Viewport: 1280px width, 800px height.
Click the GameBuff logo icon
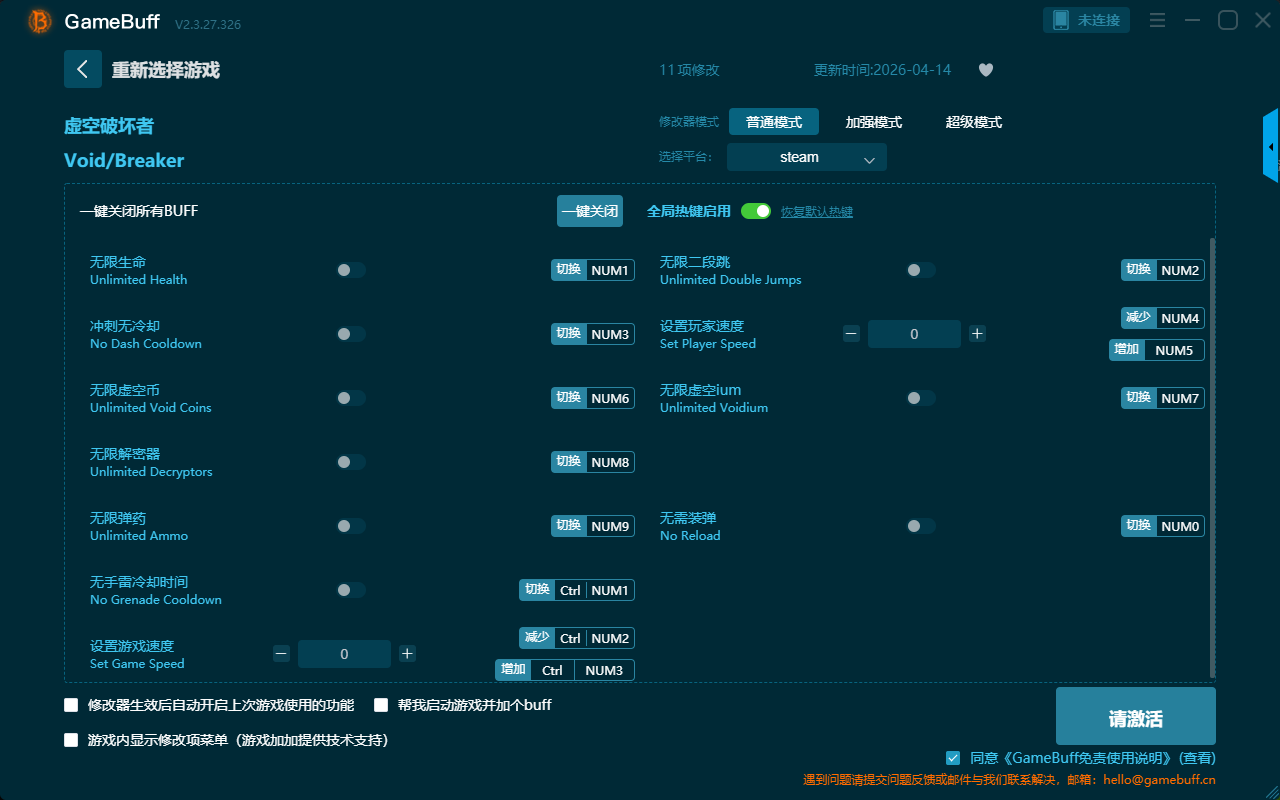click(40, 21)
